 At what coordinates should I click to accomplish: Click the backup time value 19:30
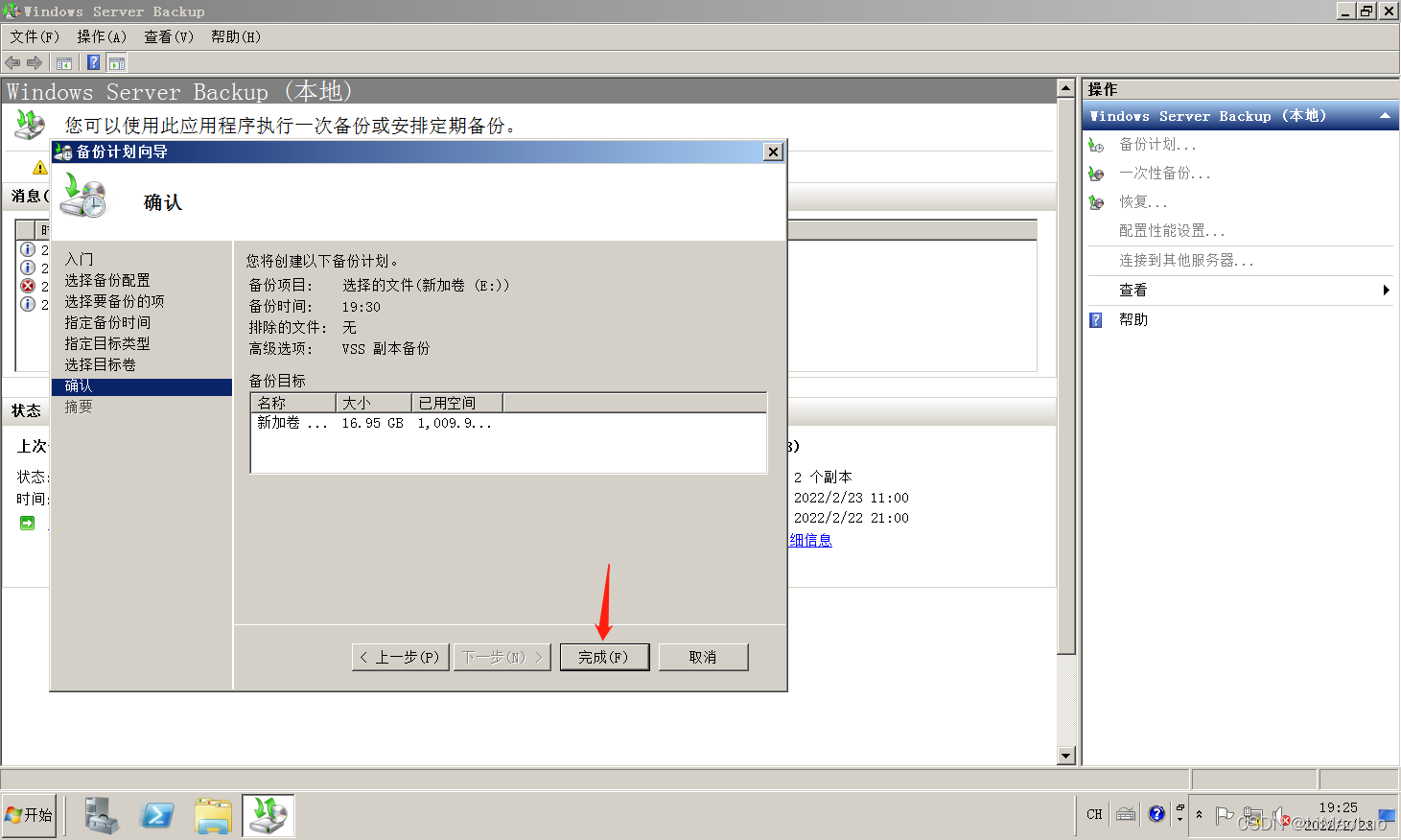click(x=362, y=307)
